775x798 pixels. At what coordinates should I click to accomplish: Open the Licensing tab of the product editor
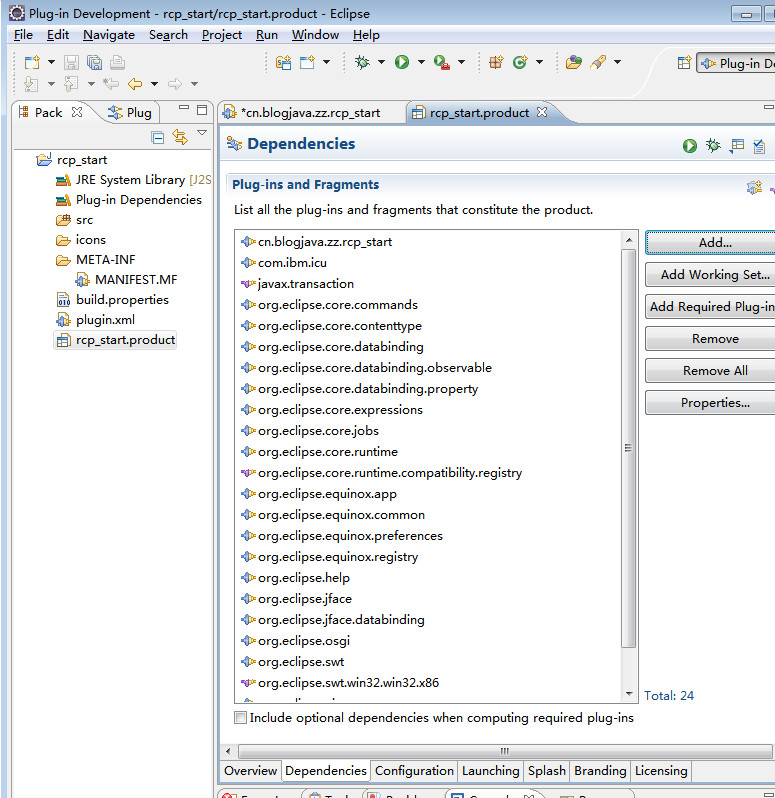[x=661, y=771]
